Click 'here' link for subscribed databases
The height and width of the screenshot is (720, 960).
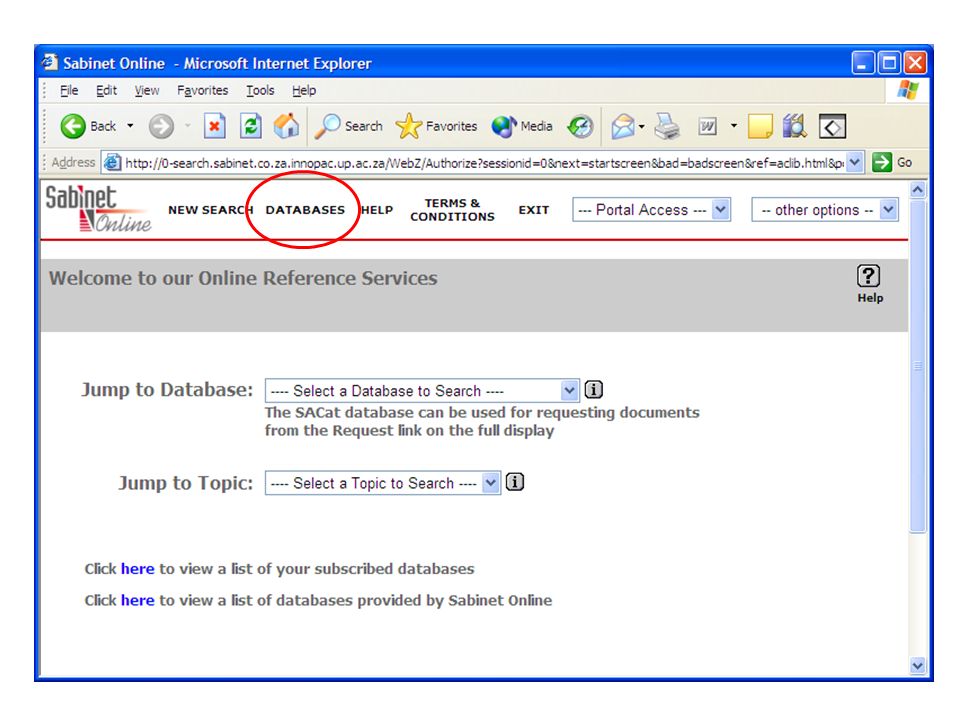coord(137,569)
